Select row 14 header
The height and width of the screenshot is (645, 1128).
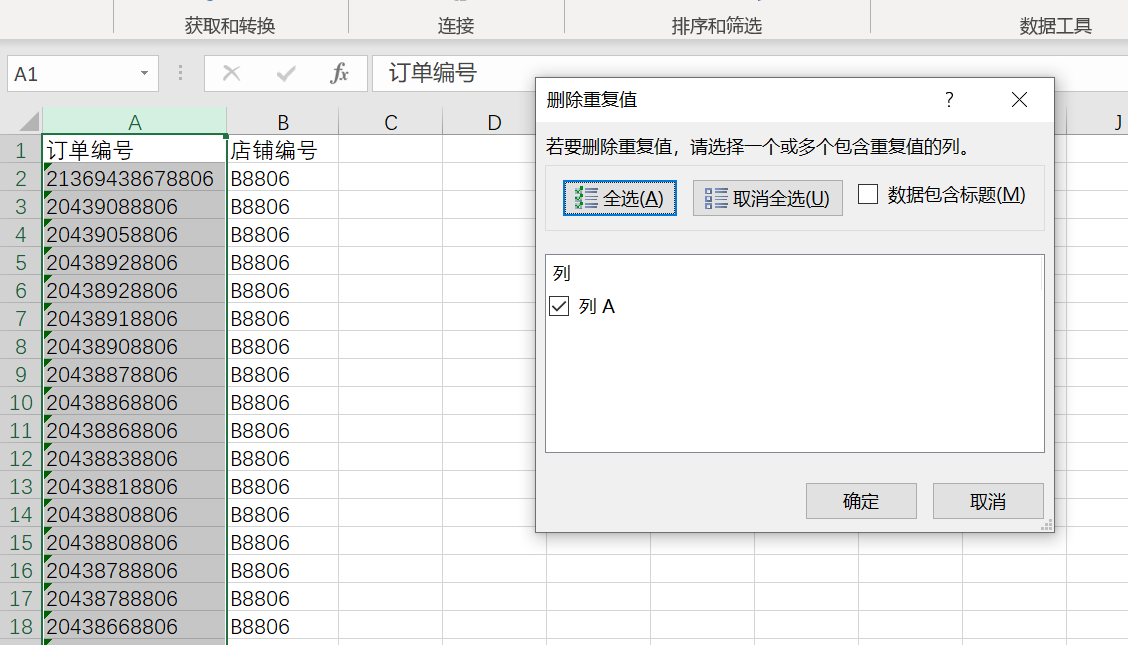click(21, 515)
